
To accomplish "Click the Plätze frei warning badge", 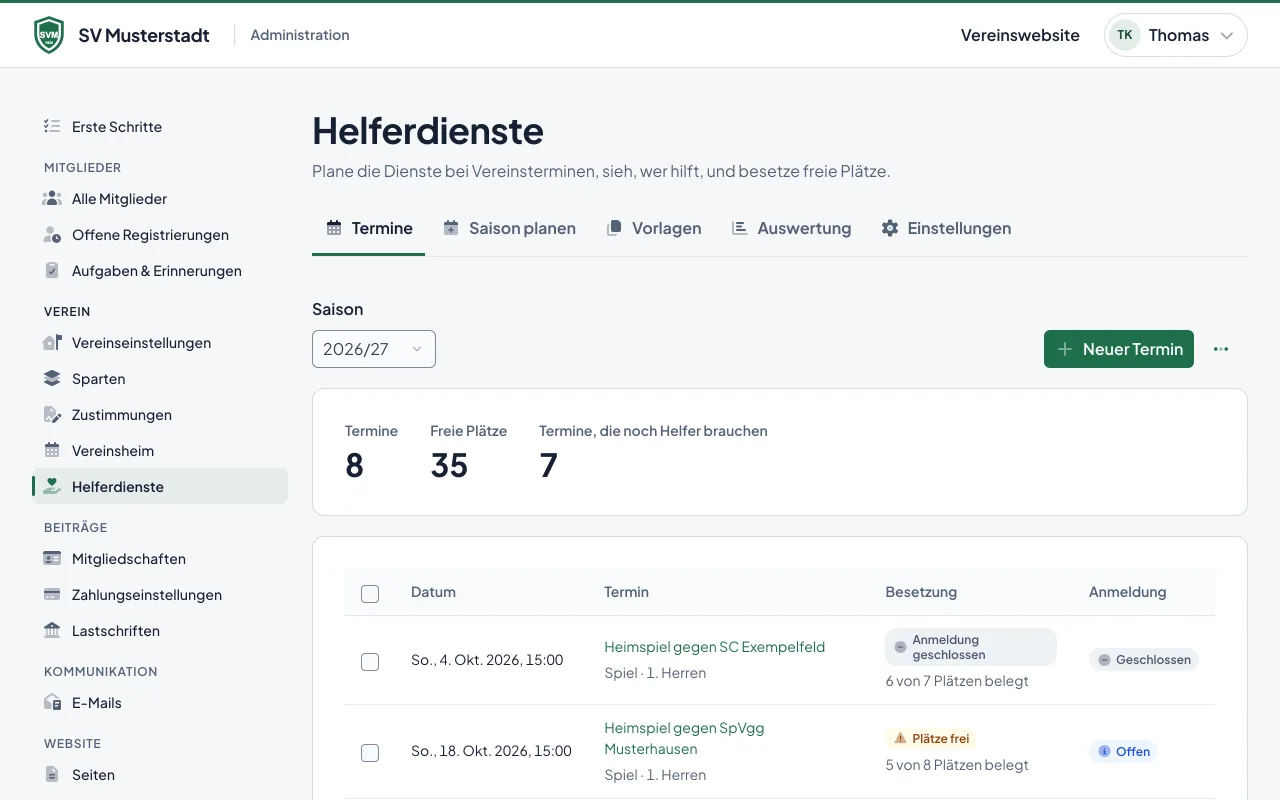I will [x=931, y=739].
